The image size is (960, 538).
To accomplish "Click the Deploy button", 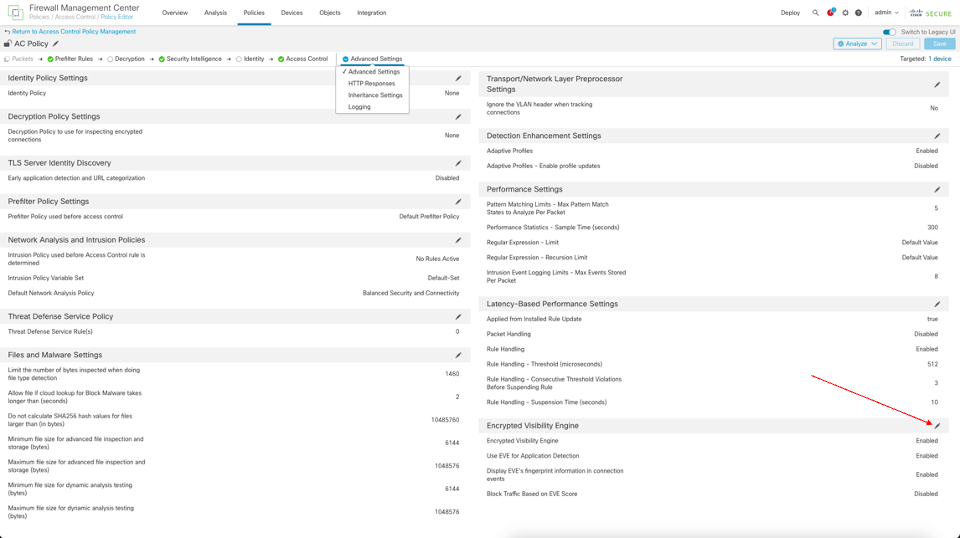I will point(790,13).
